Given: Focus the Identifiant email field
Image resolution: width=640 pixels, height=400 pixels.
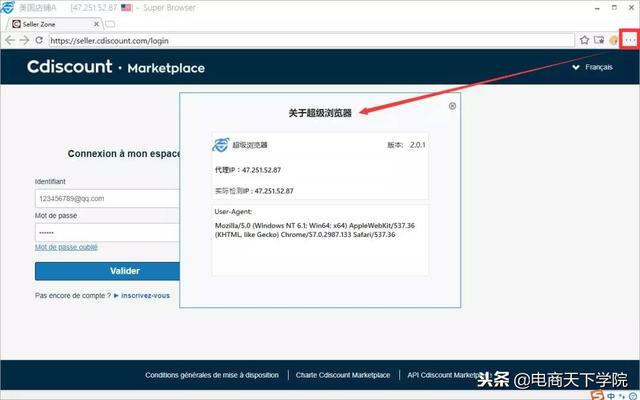Looking at the screenshot, I should click(107, 198).
